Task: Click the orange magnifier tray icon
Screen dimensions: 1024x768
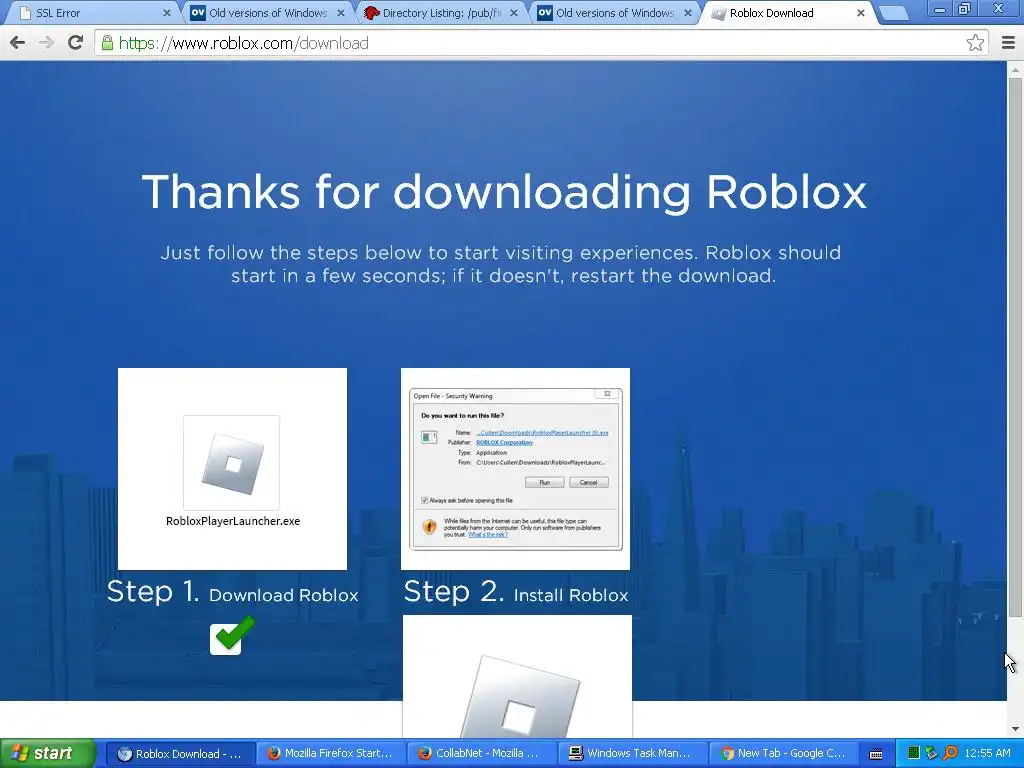Action: [x=950, y=754]
